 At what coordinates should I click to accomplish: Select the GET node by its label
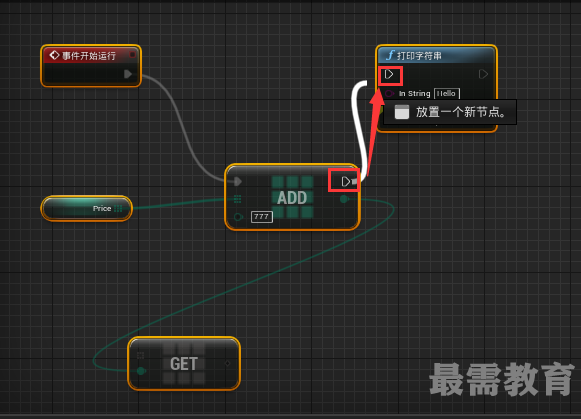[x=183, y=364]
